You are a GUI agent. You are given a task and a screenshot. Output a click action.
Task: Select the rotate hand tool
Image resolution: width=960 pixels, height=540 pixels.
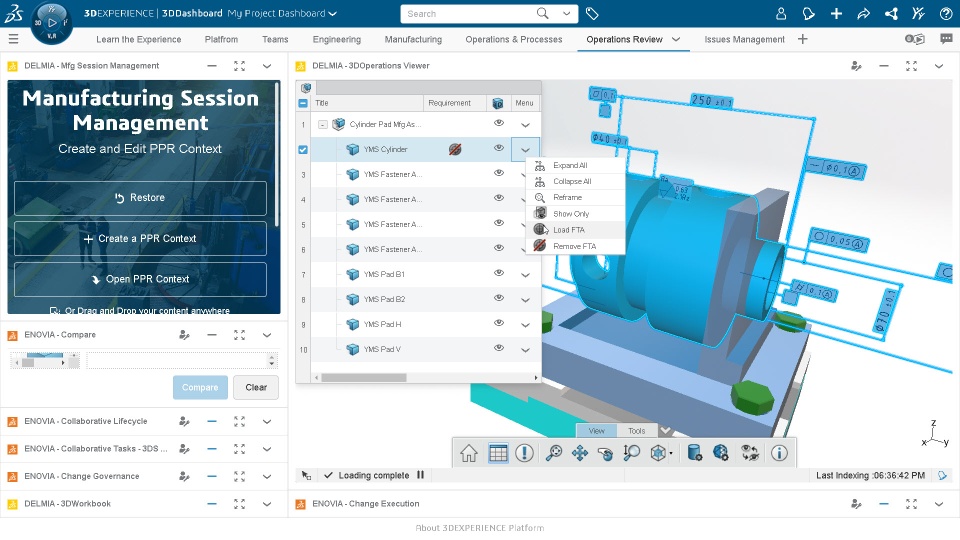(x=605, y=453)
